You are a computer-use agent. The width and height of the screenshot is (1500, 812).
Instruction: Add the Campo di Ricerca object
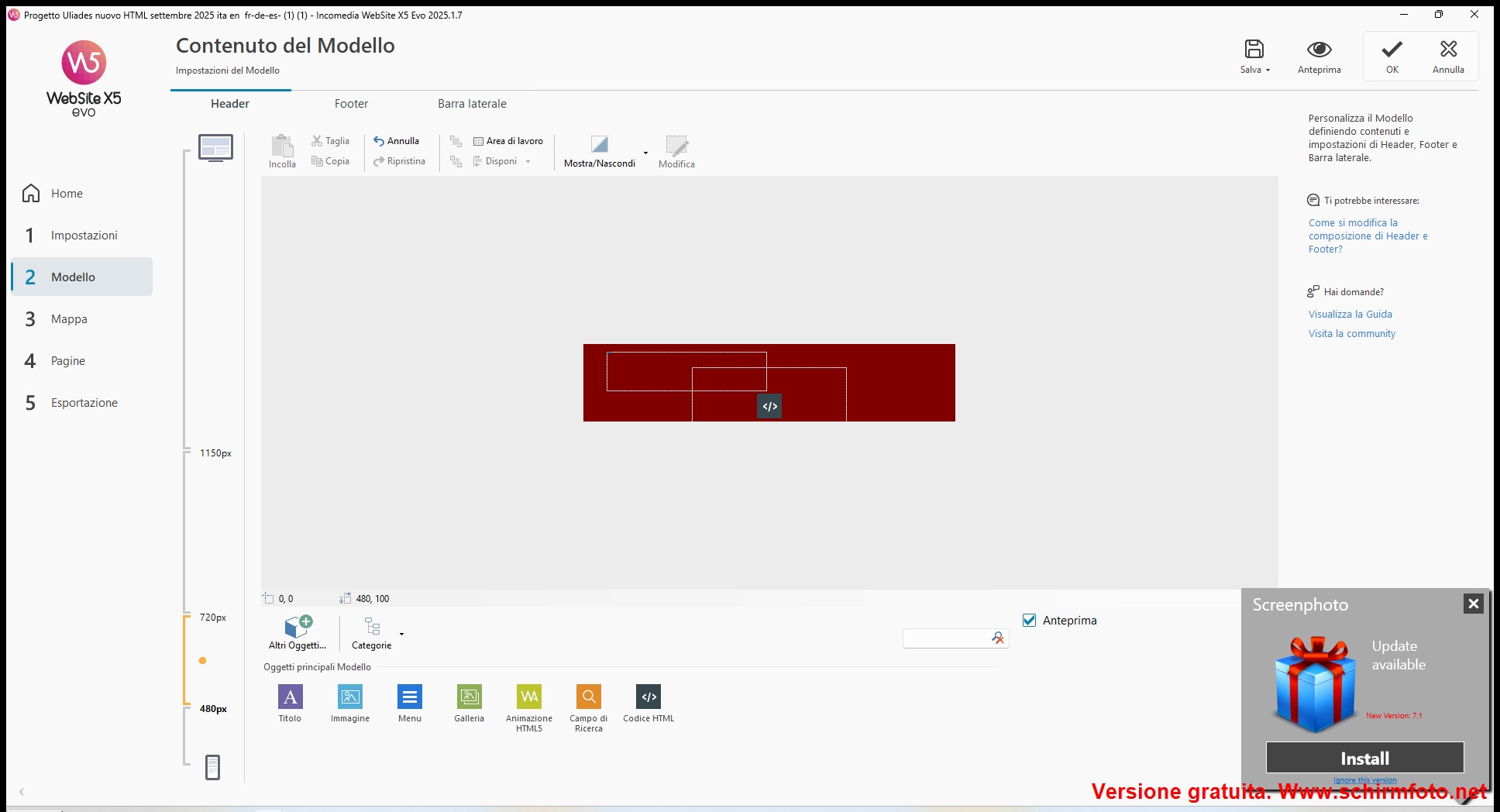(589, 697)
